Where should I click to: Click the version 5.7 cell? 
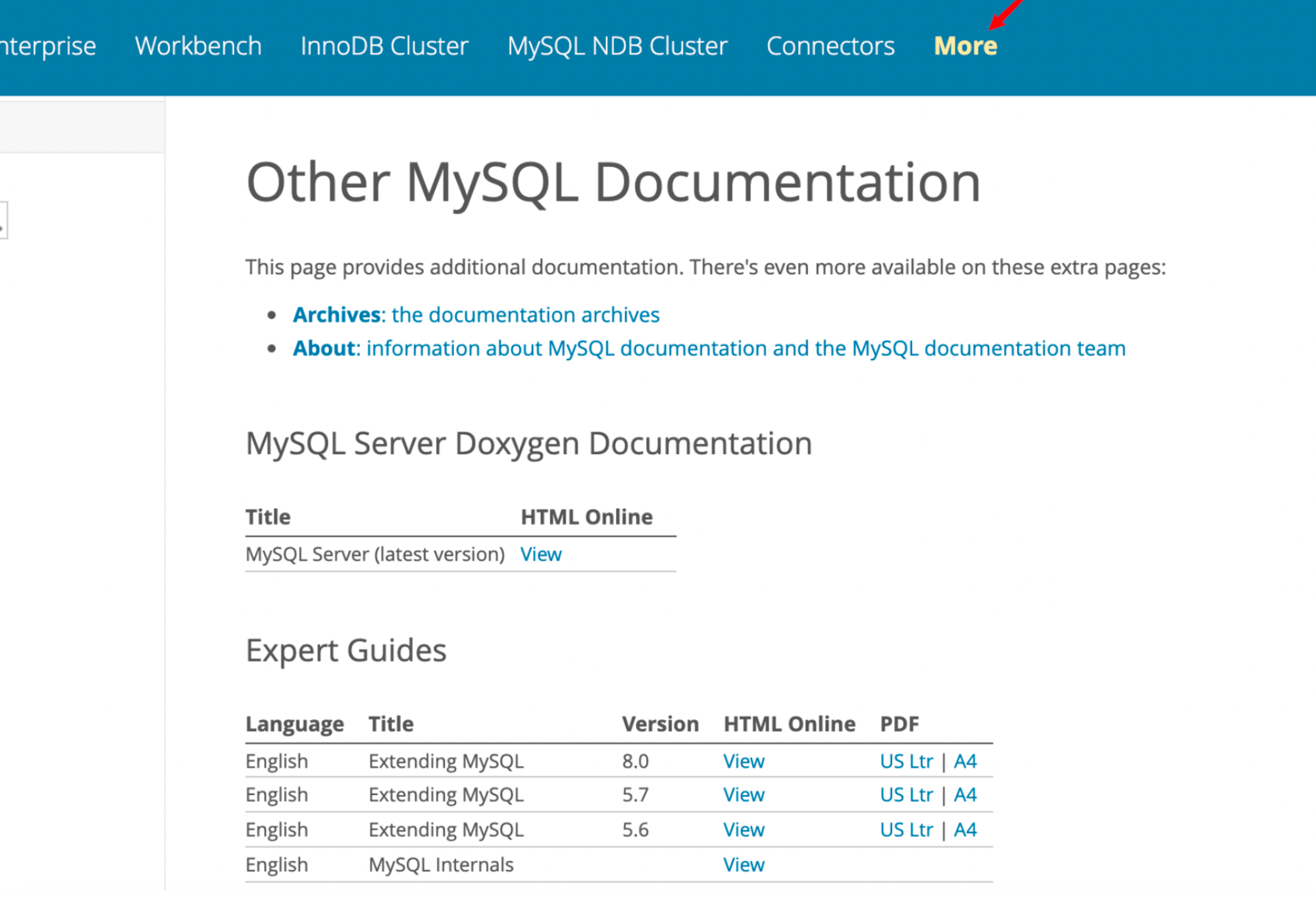tap(636, 794)
